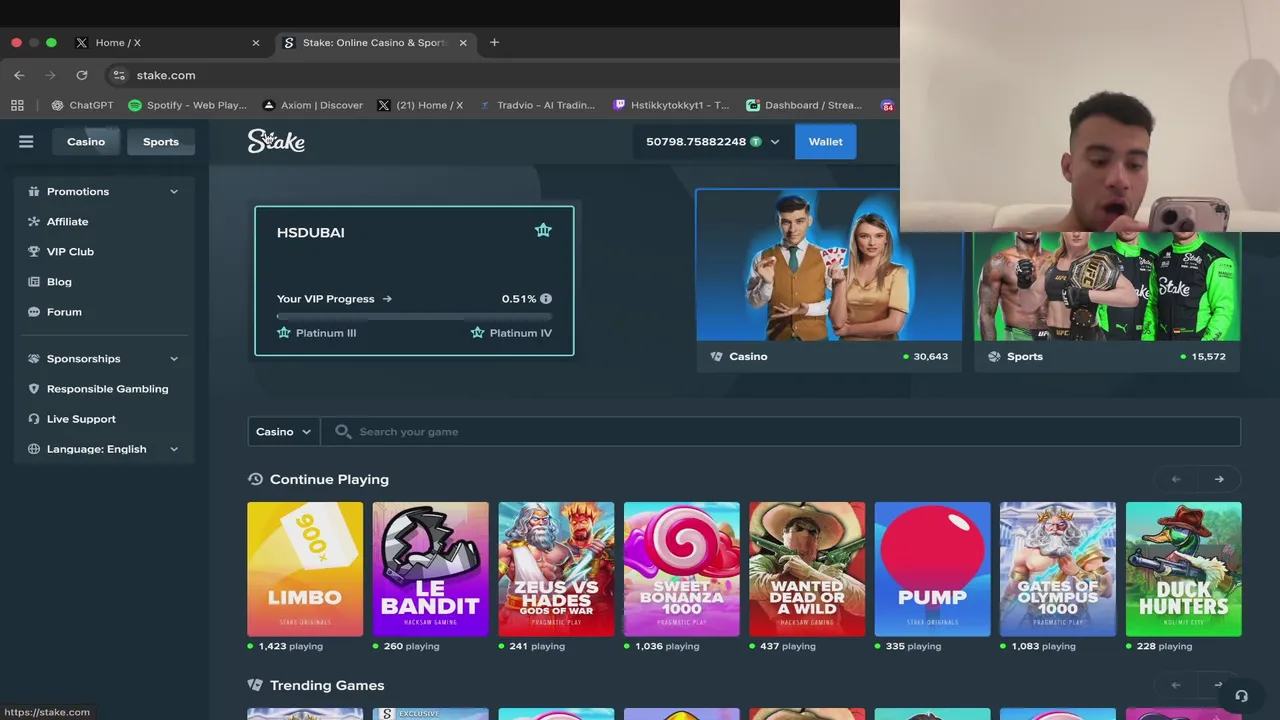The width and height of the screenshot is (1280, 720).
Task: Switch to the Sports tab
Action: coord(161,142)
